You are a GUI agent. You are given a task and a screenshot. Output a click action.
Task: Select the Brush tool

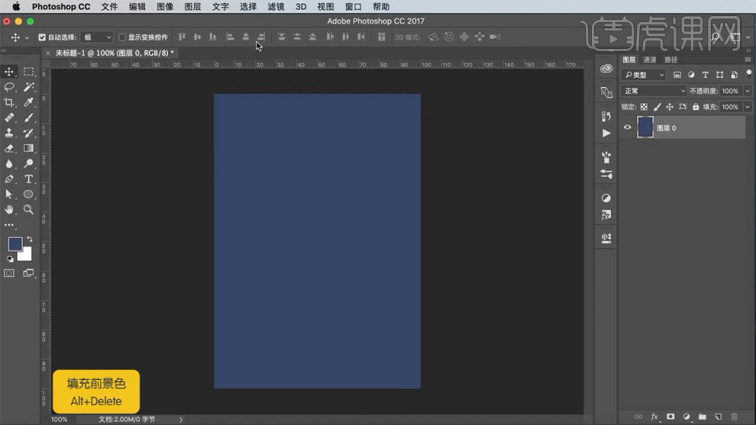click(28, 118)
